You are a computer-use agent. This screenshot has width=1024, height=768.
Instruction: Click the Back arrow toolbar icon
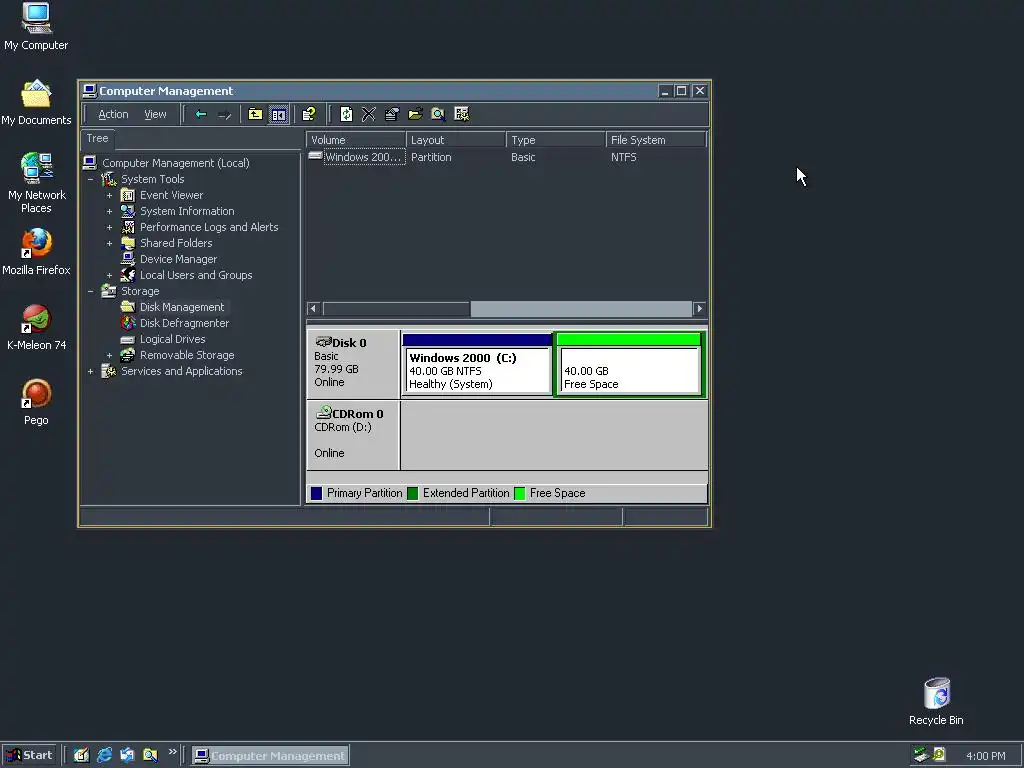(x=201, y=114)
